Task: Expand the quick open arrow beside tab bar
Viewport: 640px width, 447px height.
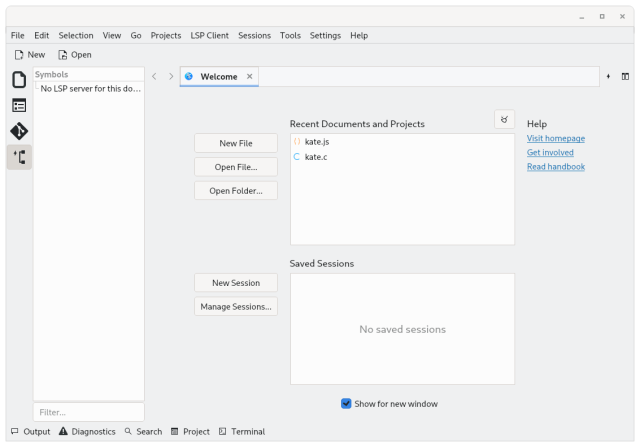Action: (x=608, y=76)
